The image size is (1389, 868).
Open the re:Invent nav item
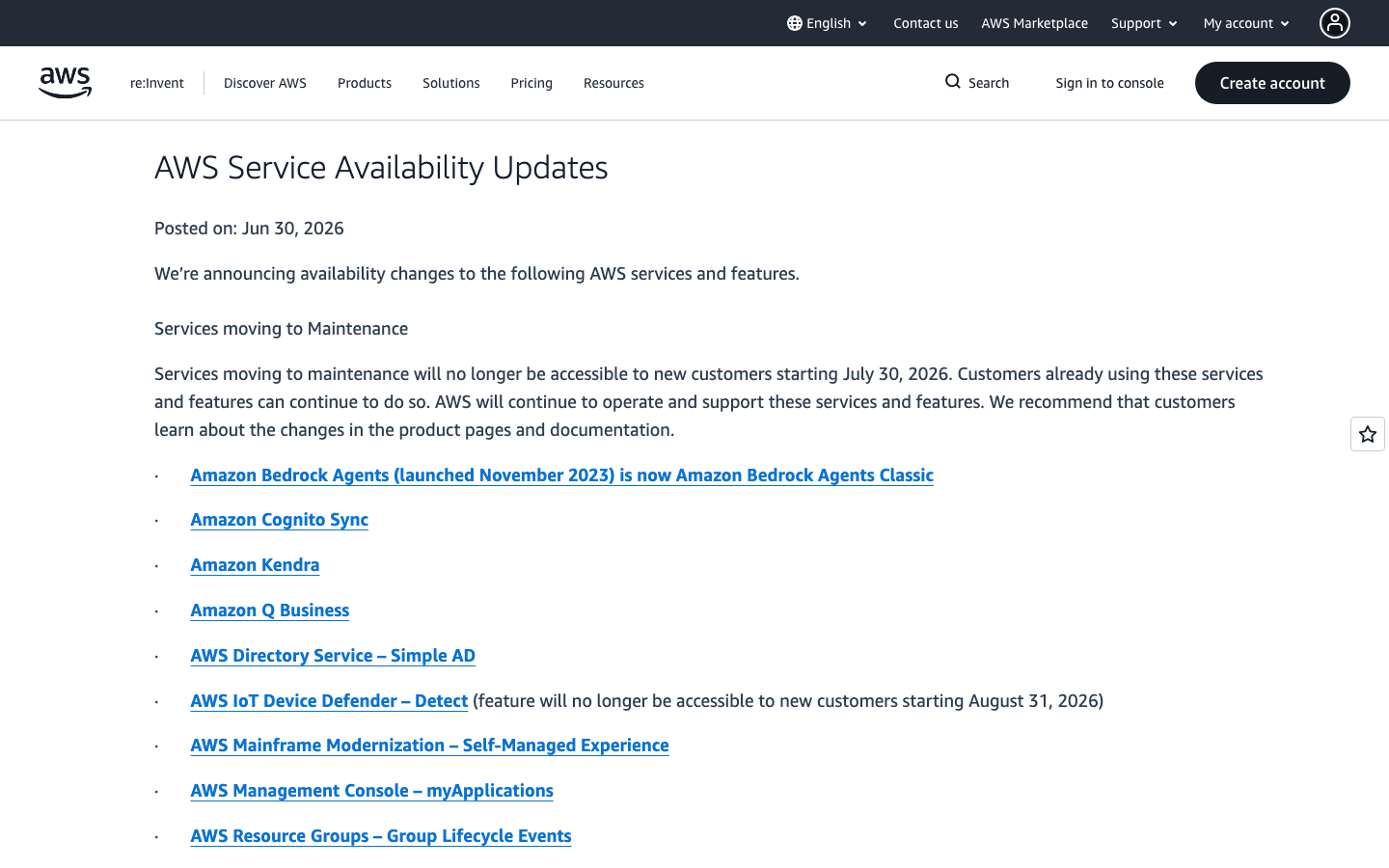click(157, 83)
